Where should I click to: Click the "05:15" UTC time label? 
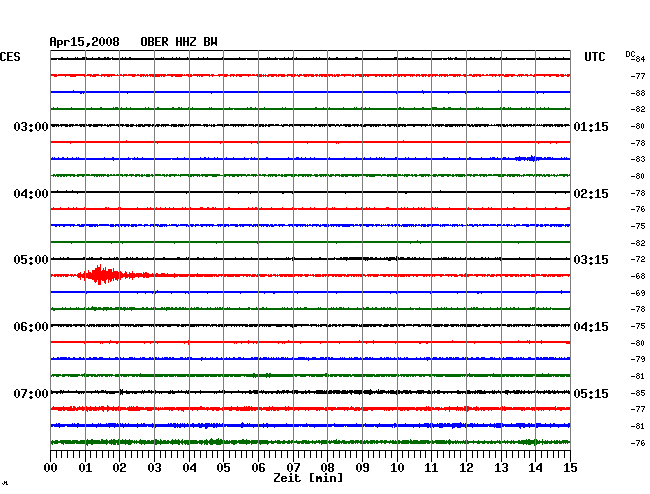coord(591,393)
